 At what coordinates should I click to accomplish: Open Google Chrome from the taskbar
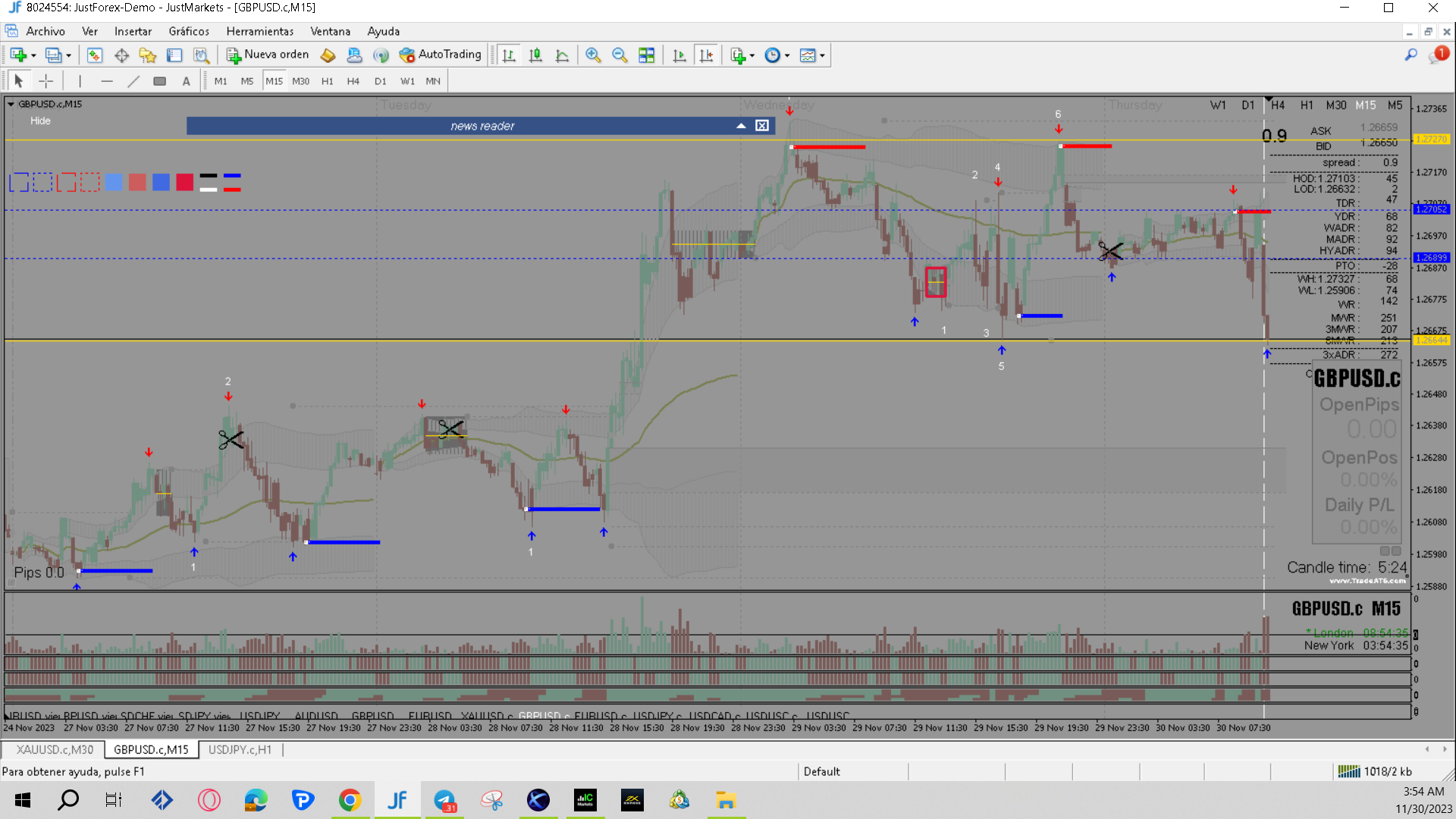[350, 800]
